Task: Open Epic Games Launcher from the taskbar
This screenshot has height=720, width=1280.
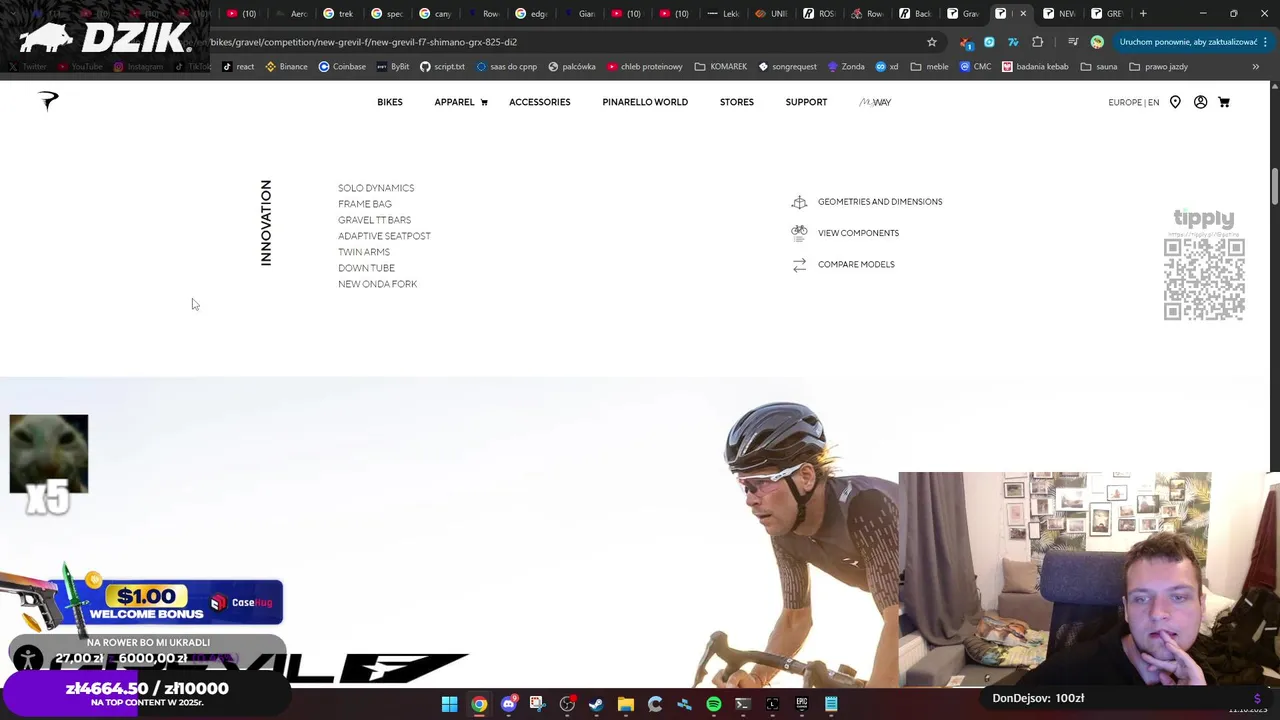Action: click(801, 704)
